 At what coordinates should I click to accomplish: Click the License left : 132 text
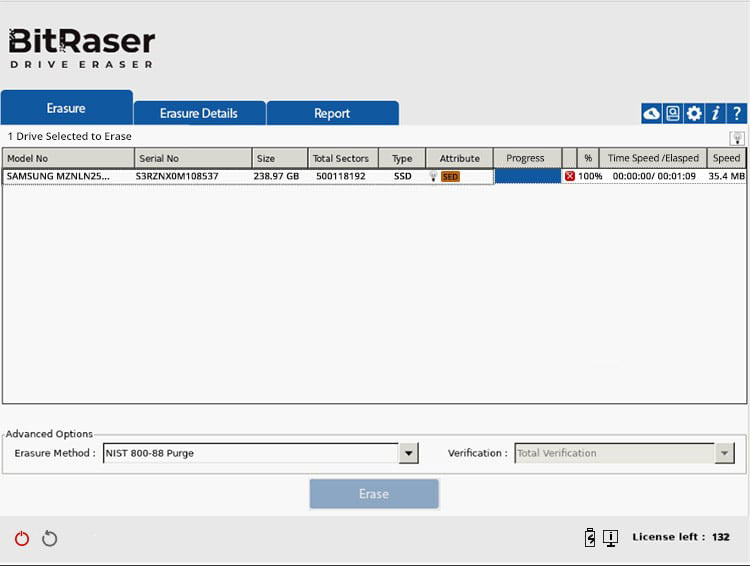click(681, 537)
